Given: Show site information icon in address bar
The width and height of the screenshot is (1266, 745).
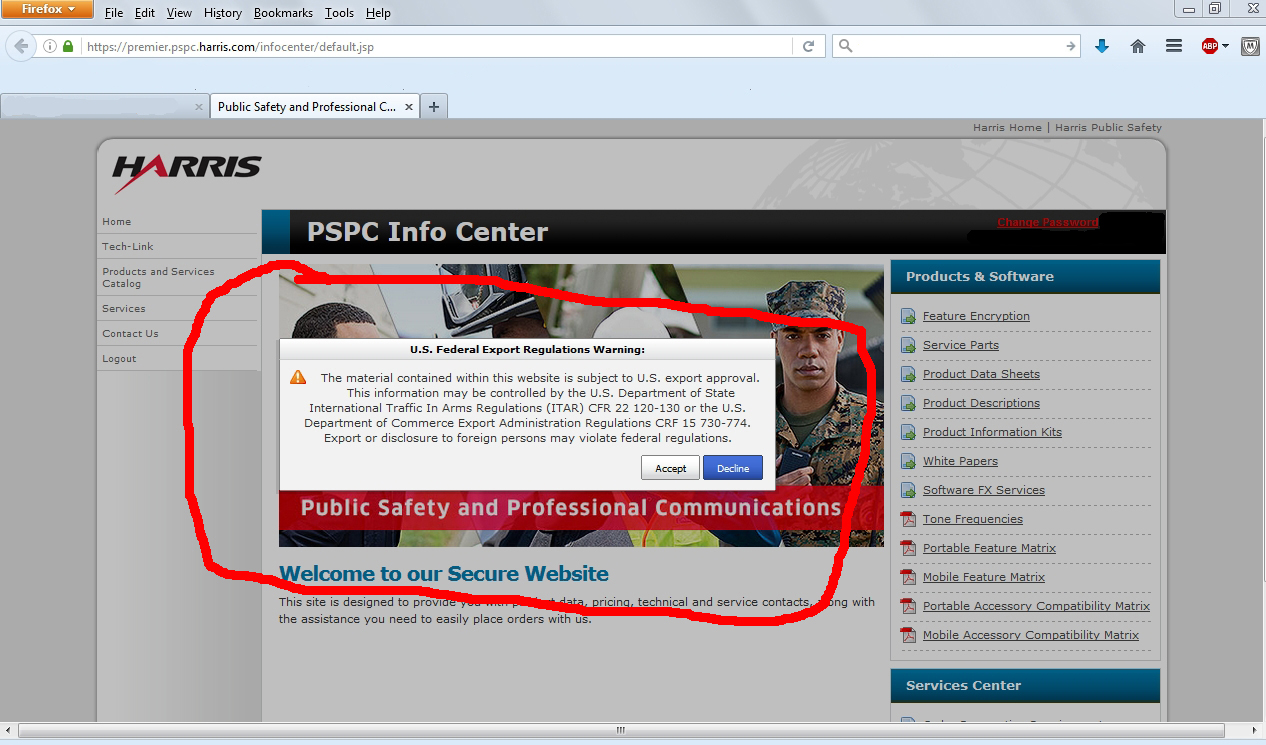Looking at the screenshot, I should (50, 46).
